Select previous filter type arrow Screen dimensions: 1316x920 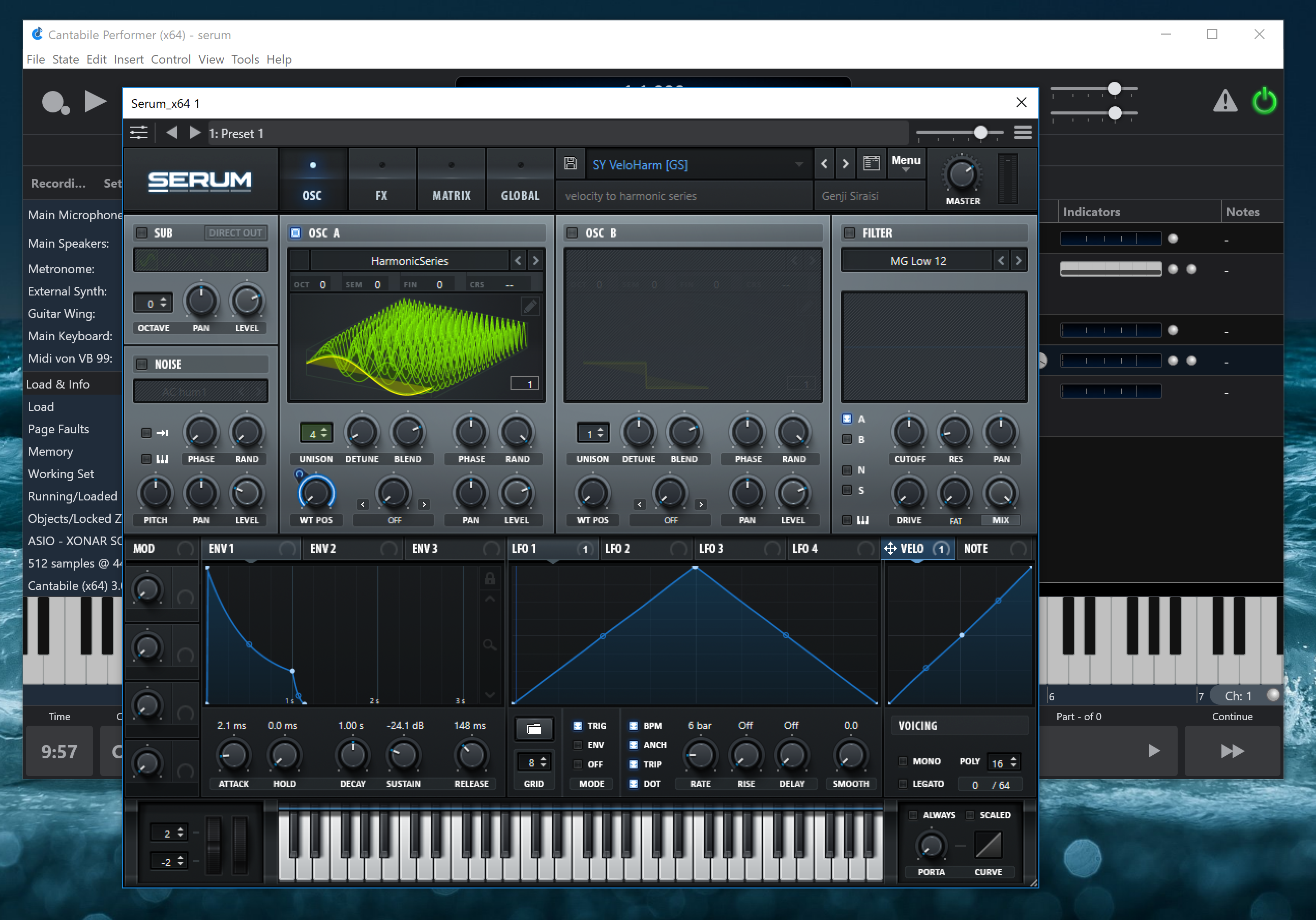click(x=1001, y=261)
